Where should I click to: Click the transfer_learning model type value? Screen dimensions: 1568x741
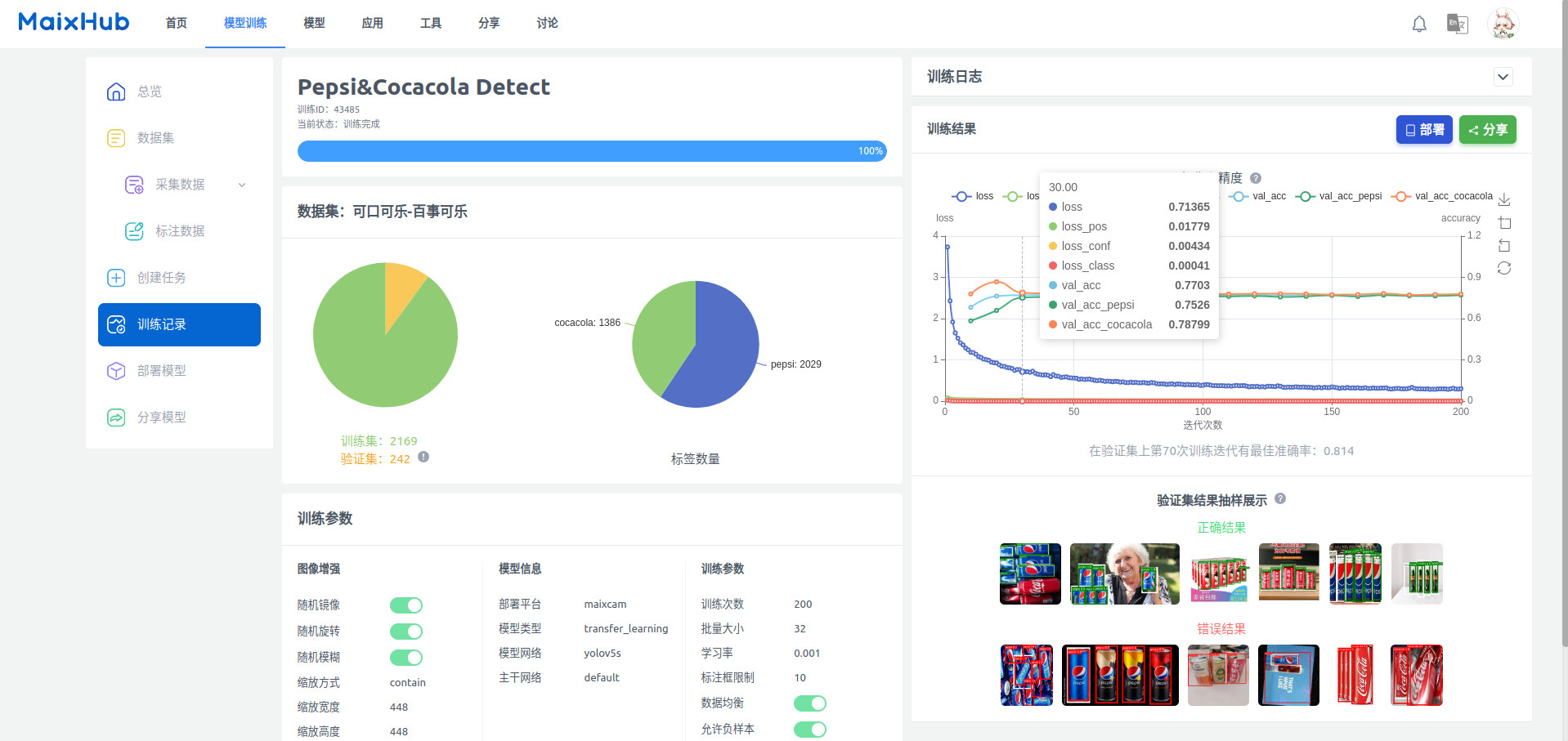click(626, 629)
